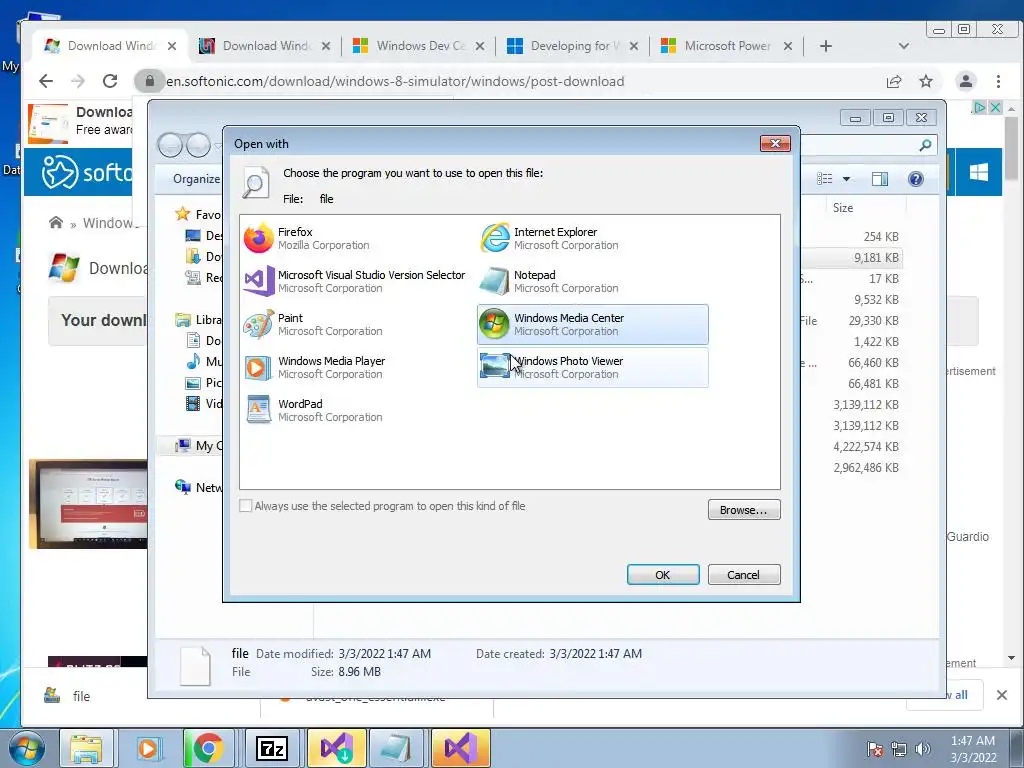1024x768 pixels.
Task: Click Size column header in Explorer
Action: 842,208
